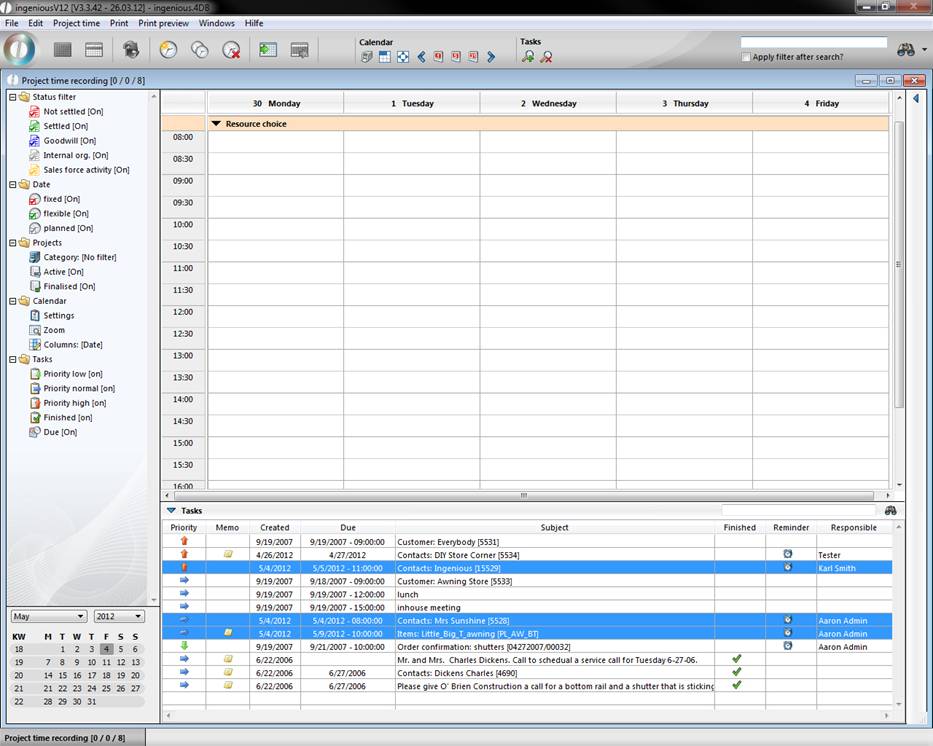Collapse the Status filter tree node
Viewport: 933px width, 746px height.
[12, 97]
